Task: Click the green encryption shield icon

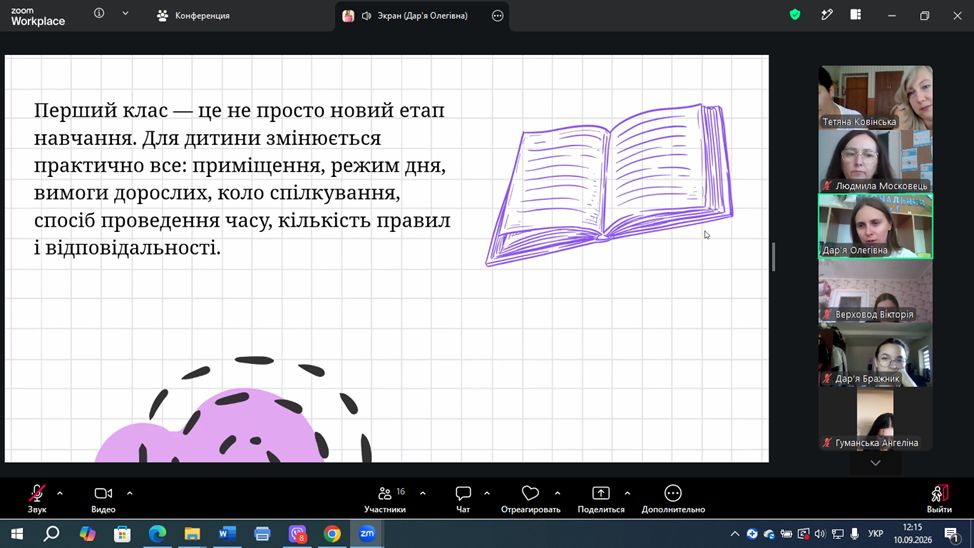Action: (794, 15)
